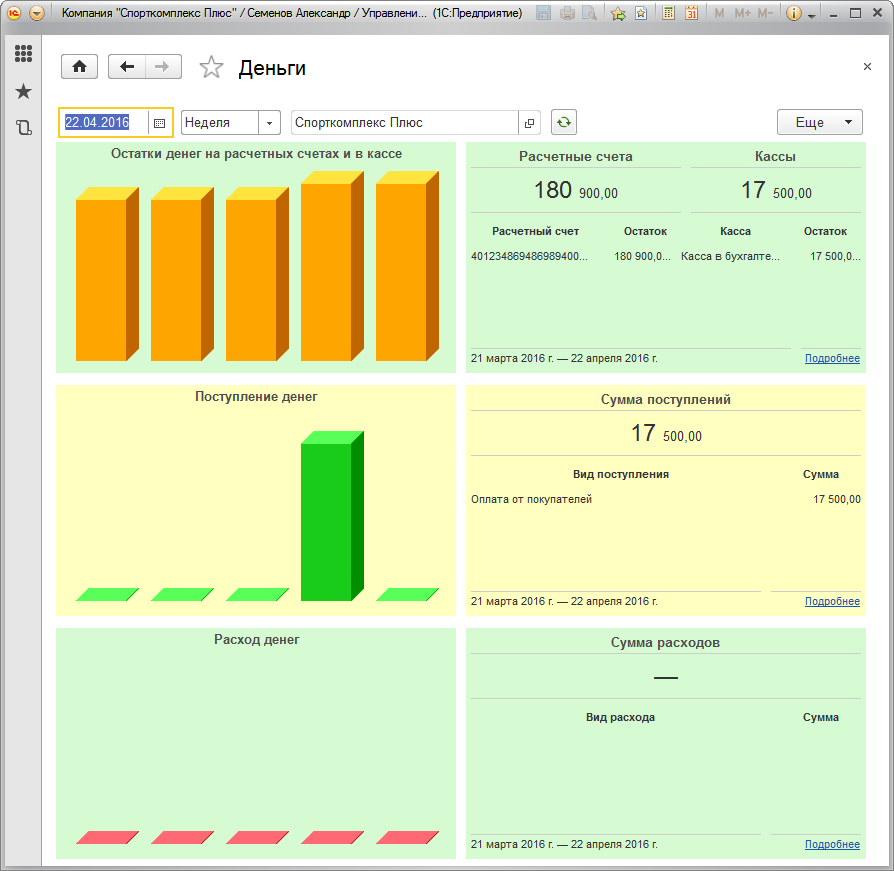Open the title bar calendar icon
This screenshot has width=894, height=871.
pyautogui.click(x=690, y=14)
